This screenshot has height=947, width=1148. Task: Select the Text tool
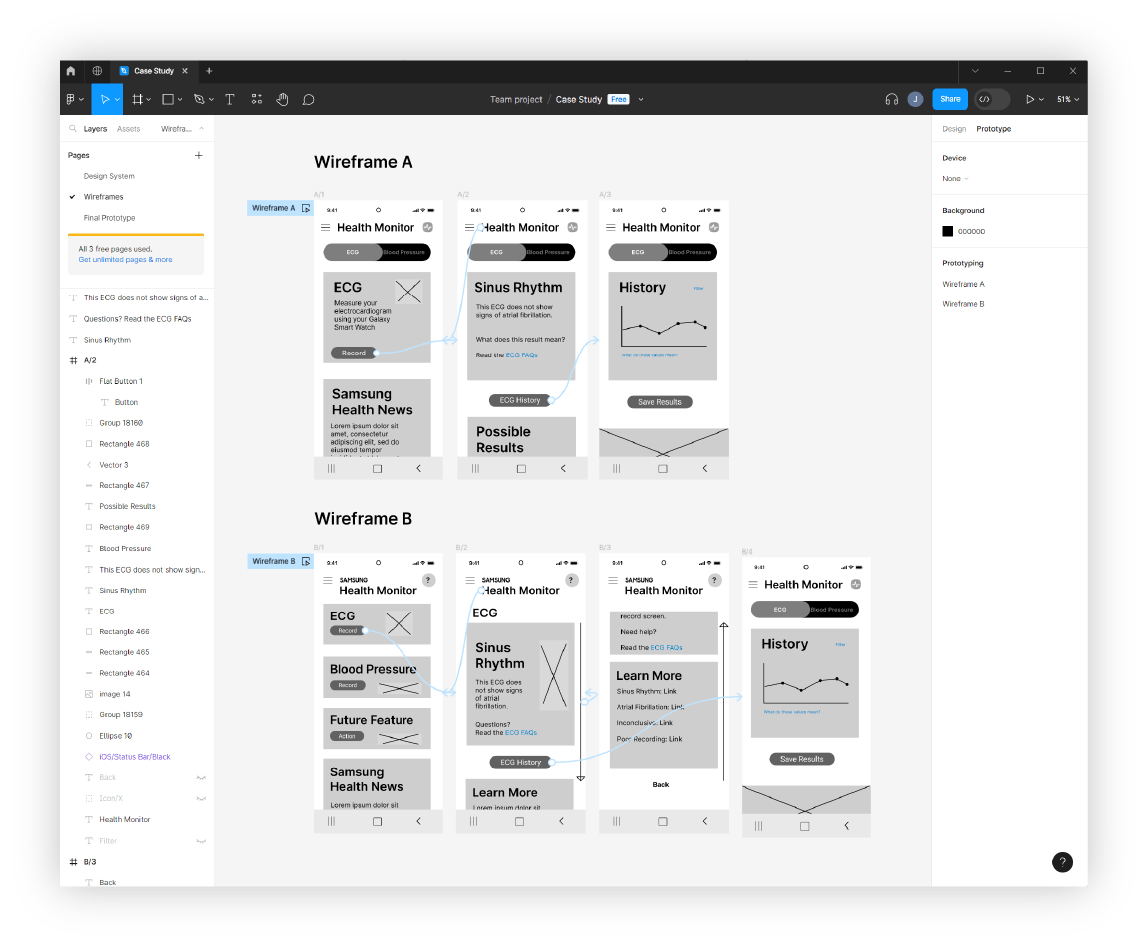230,100
